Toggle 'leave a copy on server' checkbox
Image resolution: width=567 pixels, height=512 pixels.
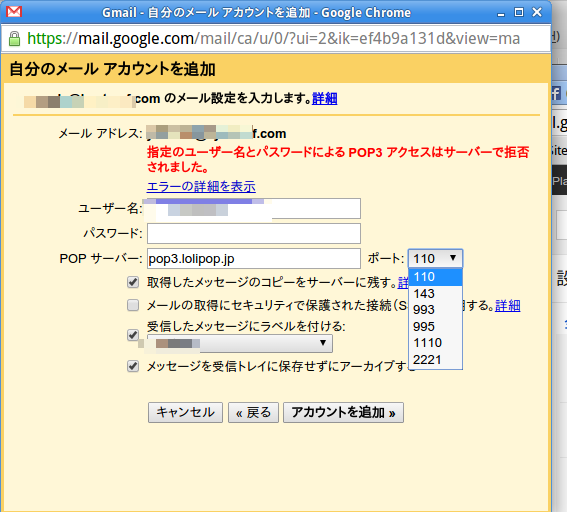[133, 282]
